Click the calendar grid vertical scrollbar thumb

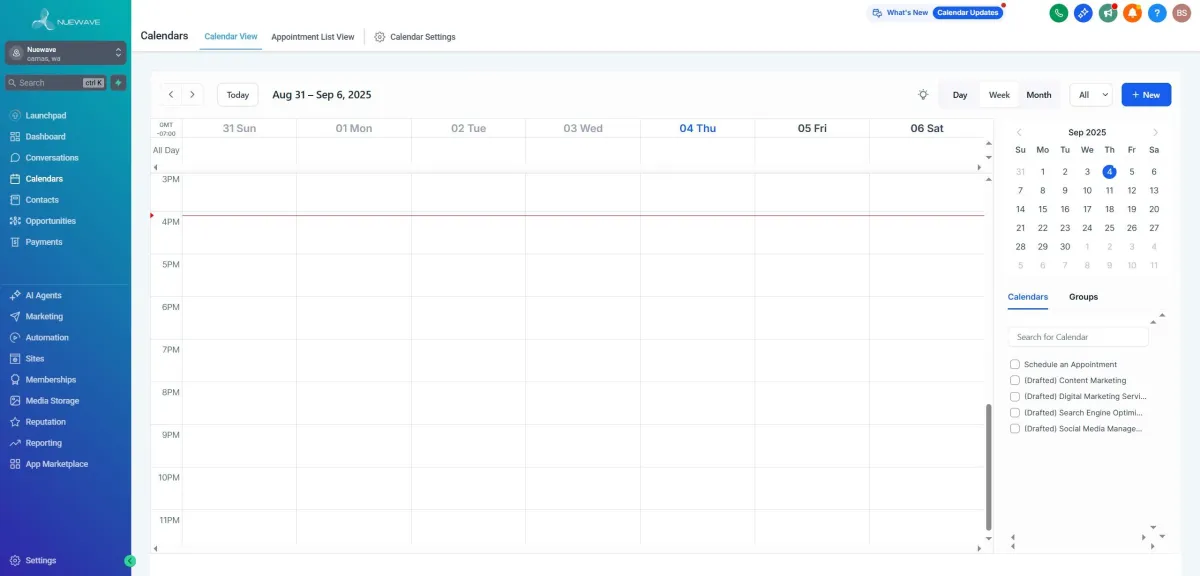(x=989, y=467)
